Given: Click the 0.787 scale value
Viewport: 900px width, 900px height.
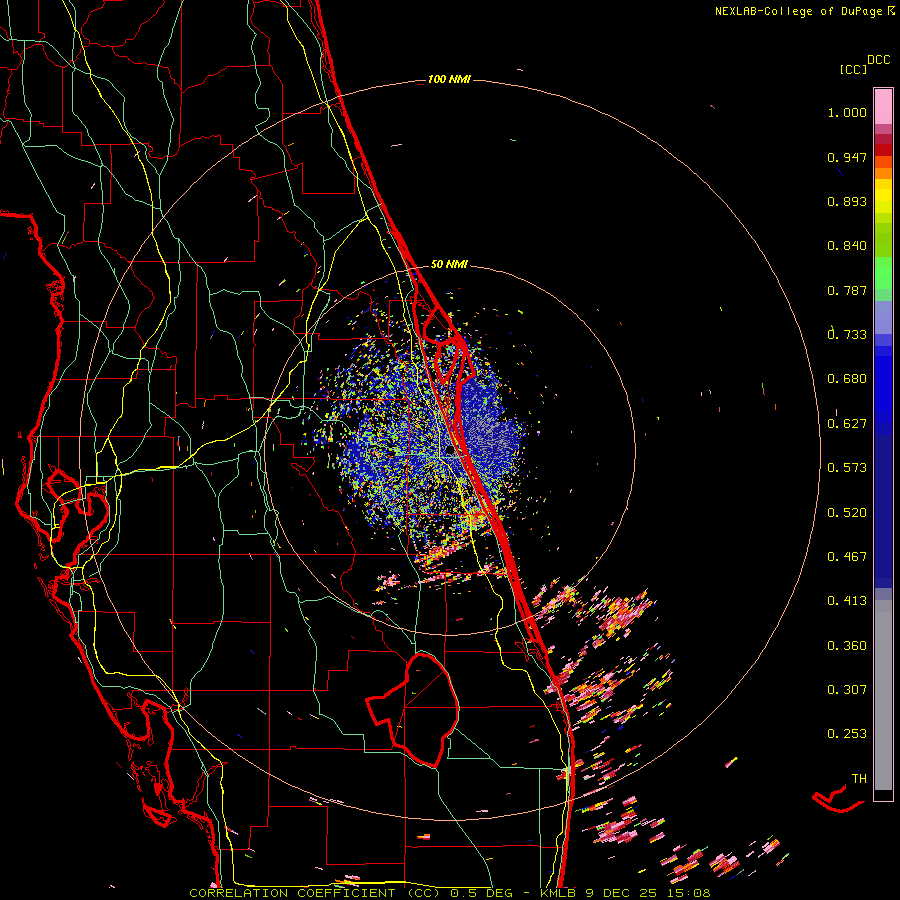Looking at the screenshot, I should [847, 290].
